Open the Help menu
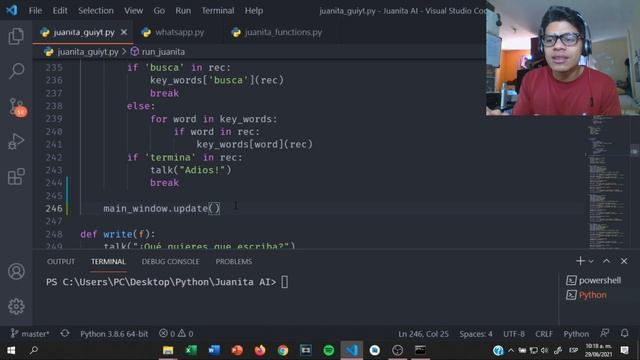Viewport: 640px width, 360px height. [253, 11]
